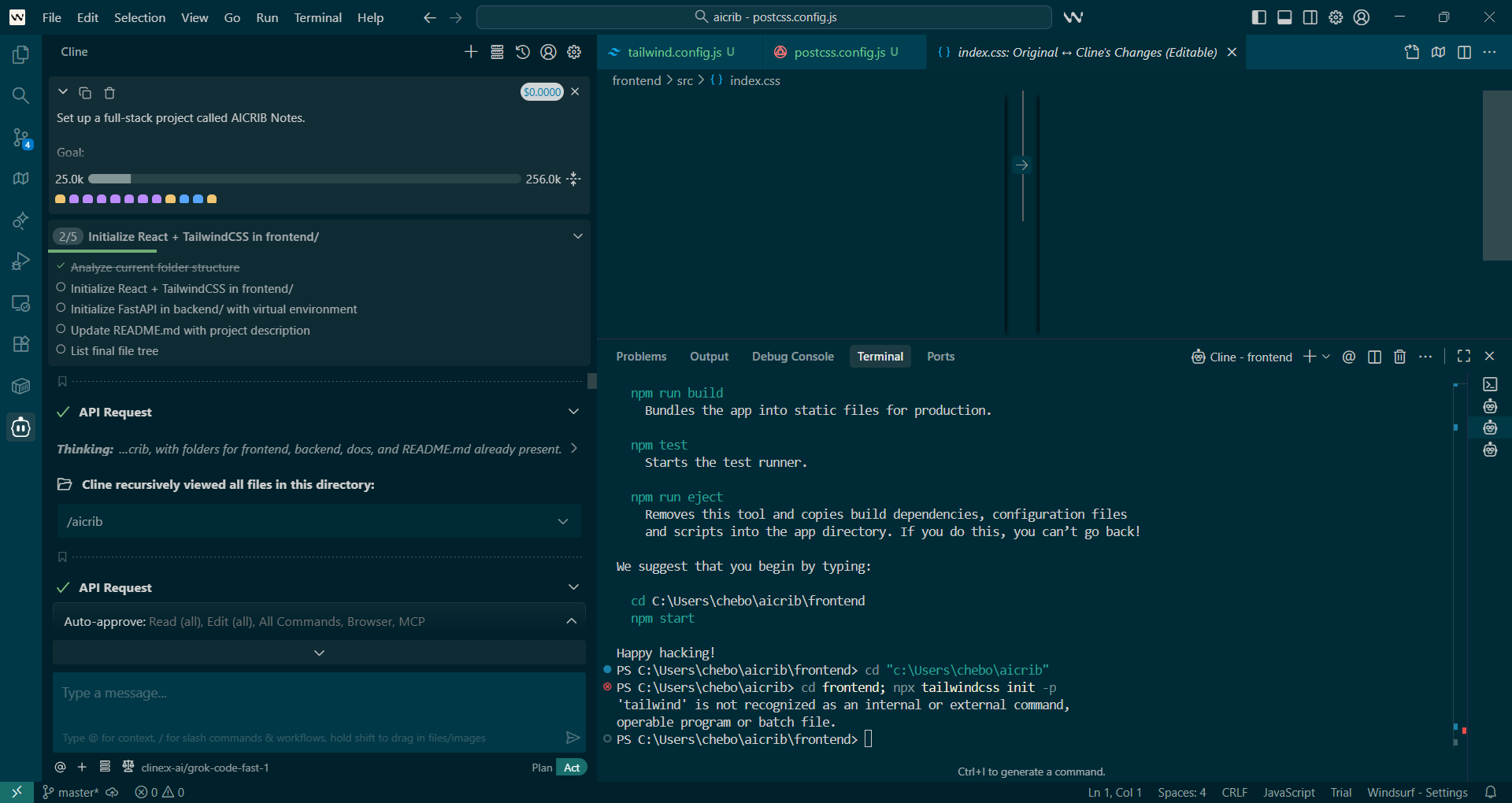The image size is (1512, 803).
Task: Open Cline history clock icon
Action: 523,52
